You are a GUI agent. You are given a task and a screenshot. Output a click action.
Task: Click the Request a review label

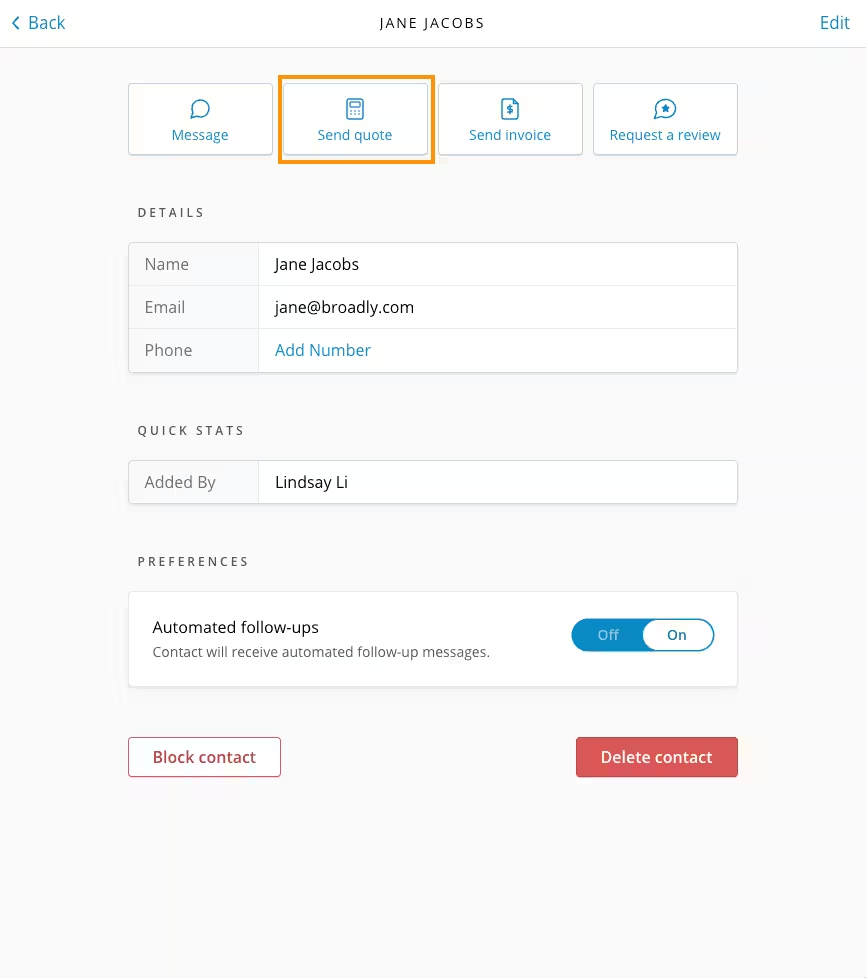(665, 135)
